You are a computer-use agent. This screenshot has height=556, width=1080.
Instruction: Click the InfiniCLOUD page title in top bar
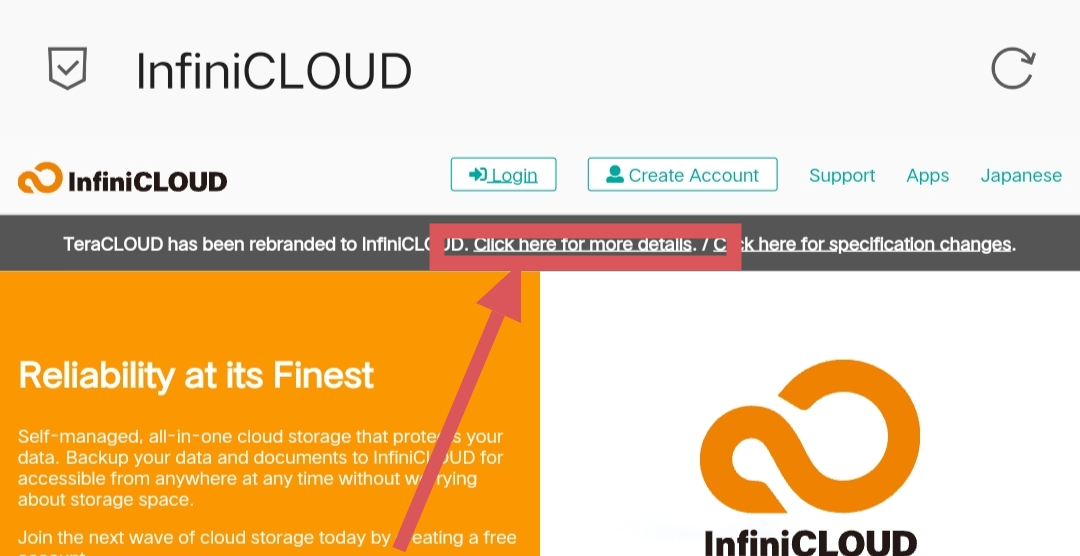tap(273, 71)
